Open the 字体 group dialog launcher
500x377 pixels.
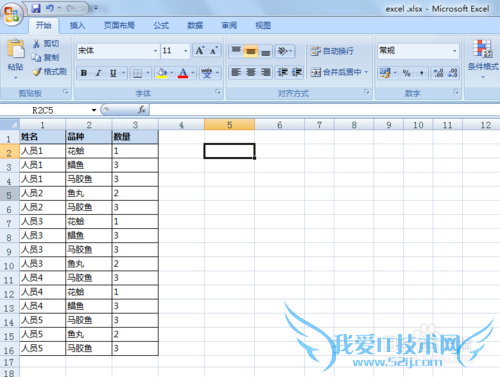(218, 92)
